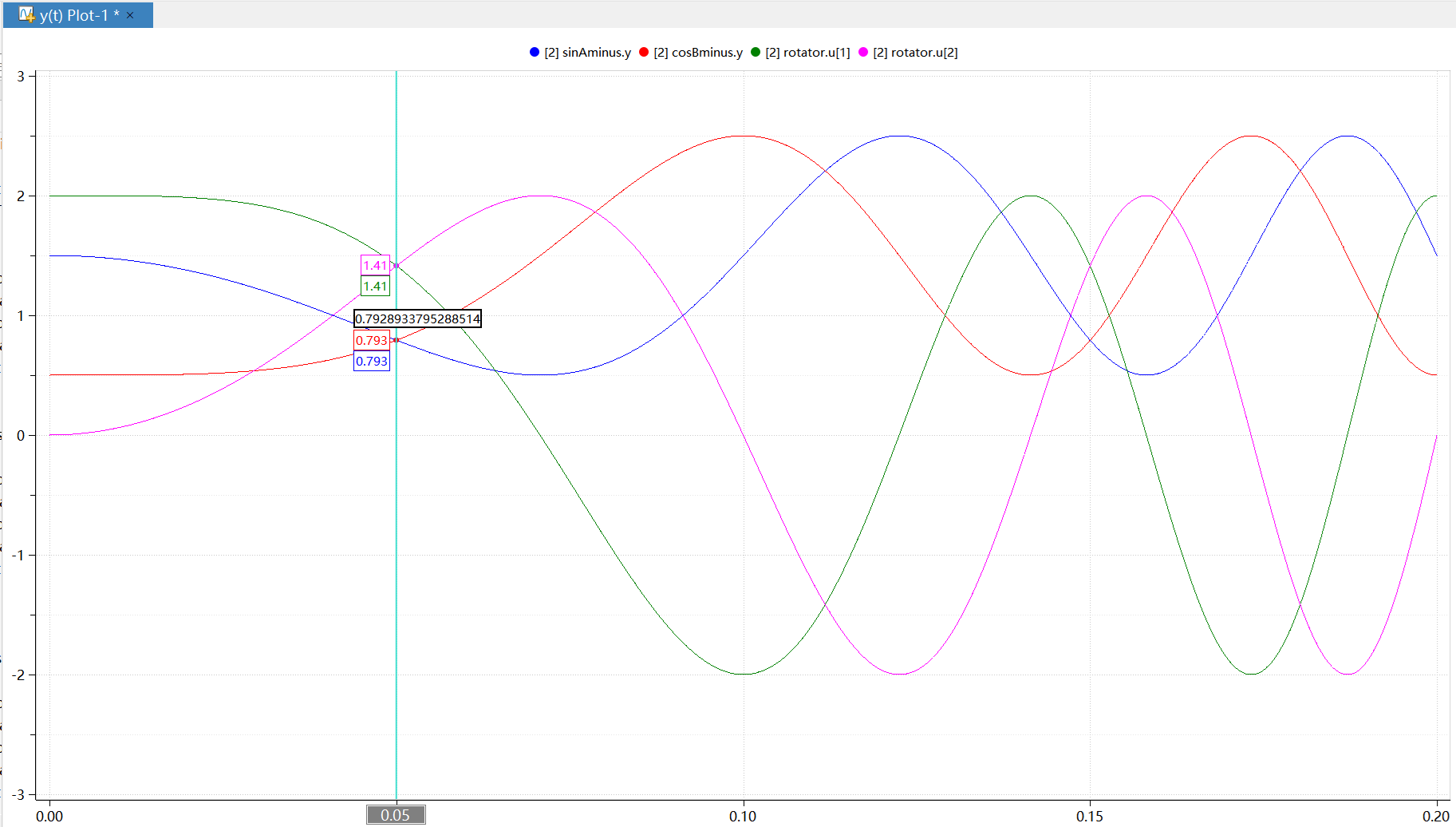Toggle the sinAminus.y legend text label
Screen dimensions: 1456x827
[x=588, y=53]
